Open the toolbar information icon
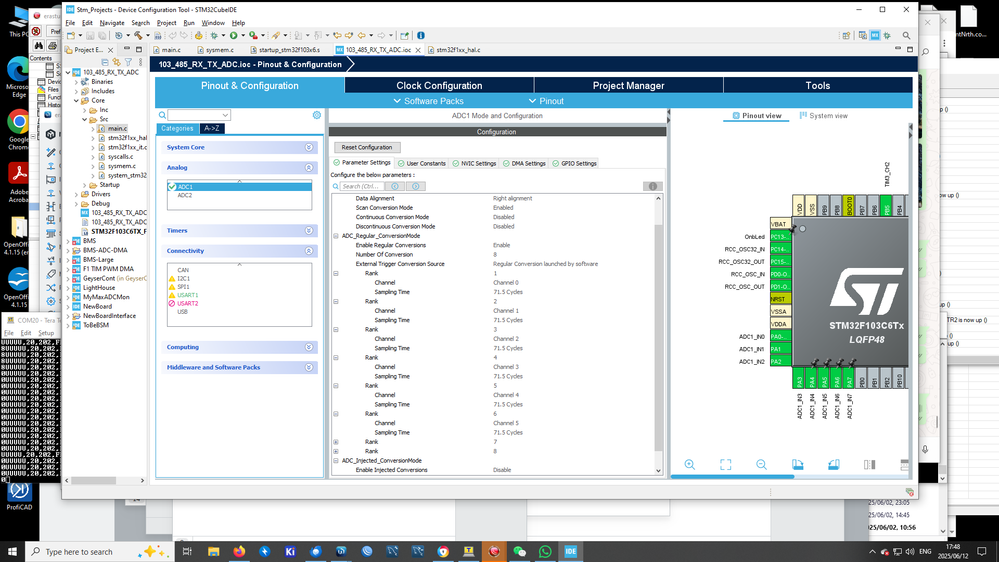Screen dimensions: 999x562 (x=420, y=36)
